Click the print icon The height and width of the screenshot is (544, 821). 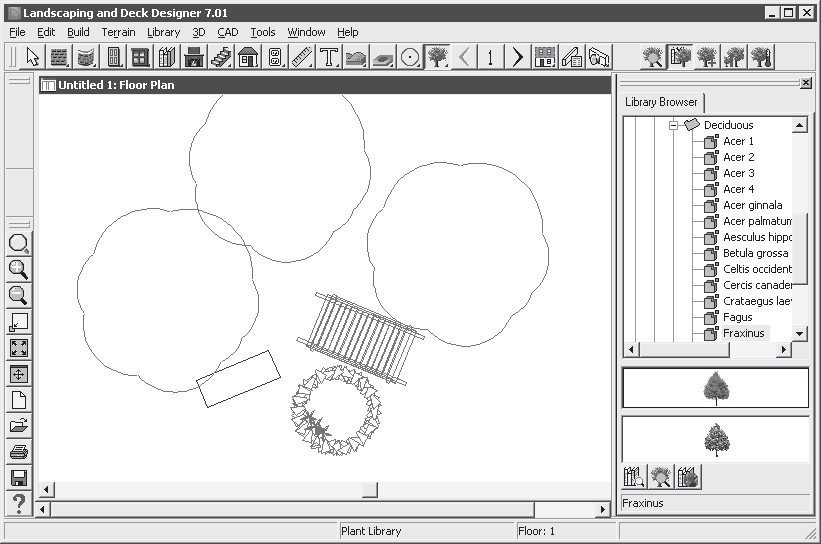coord(18,452)
